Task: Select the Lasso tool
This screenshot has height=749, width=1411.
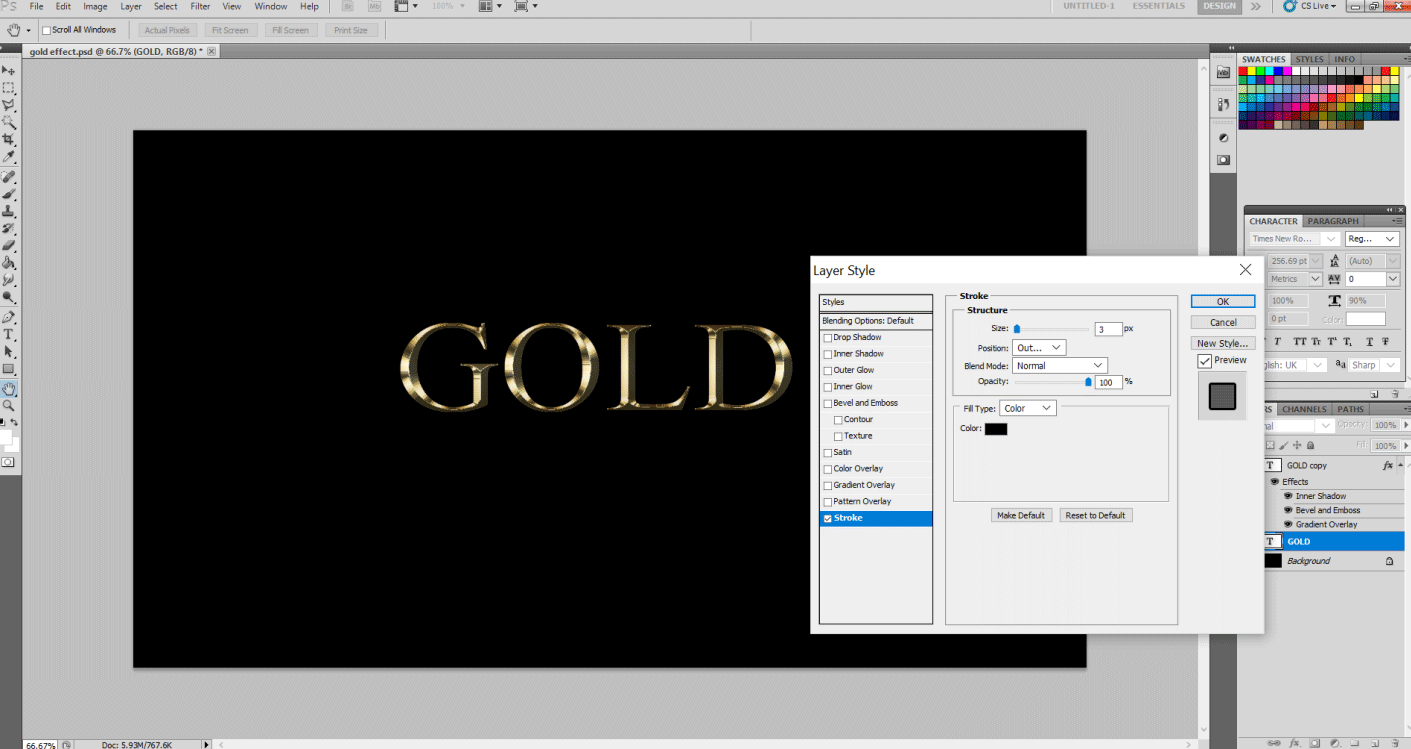Action: [9, 103]
